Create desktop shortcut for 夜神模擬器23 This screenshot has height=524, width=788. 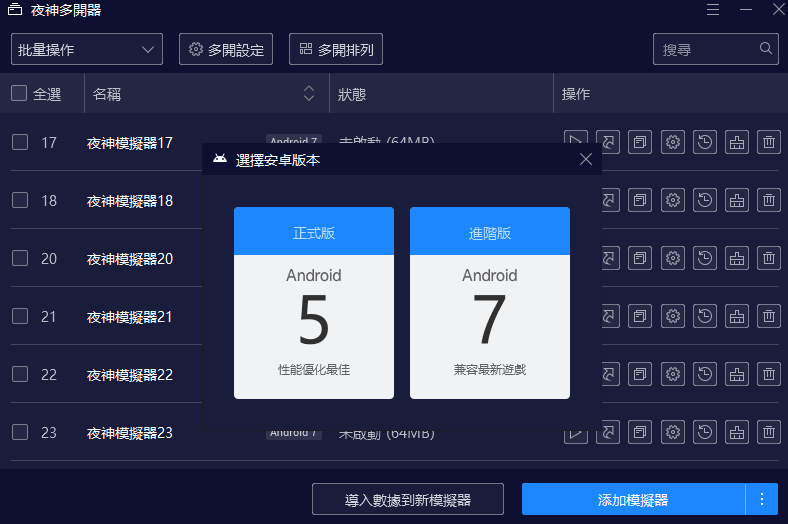coord(608,432)
